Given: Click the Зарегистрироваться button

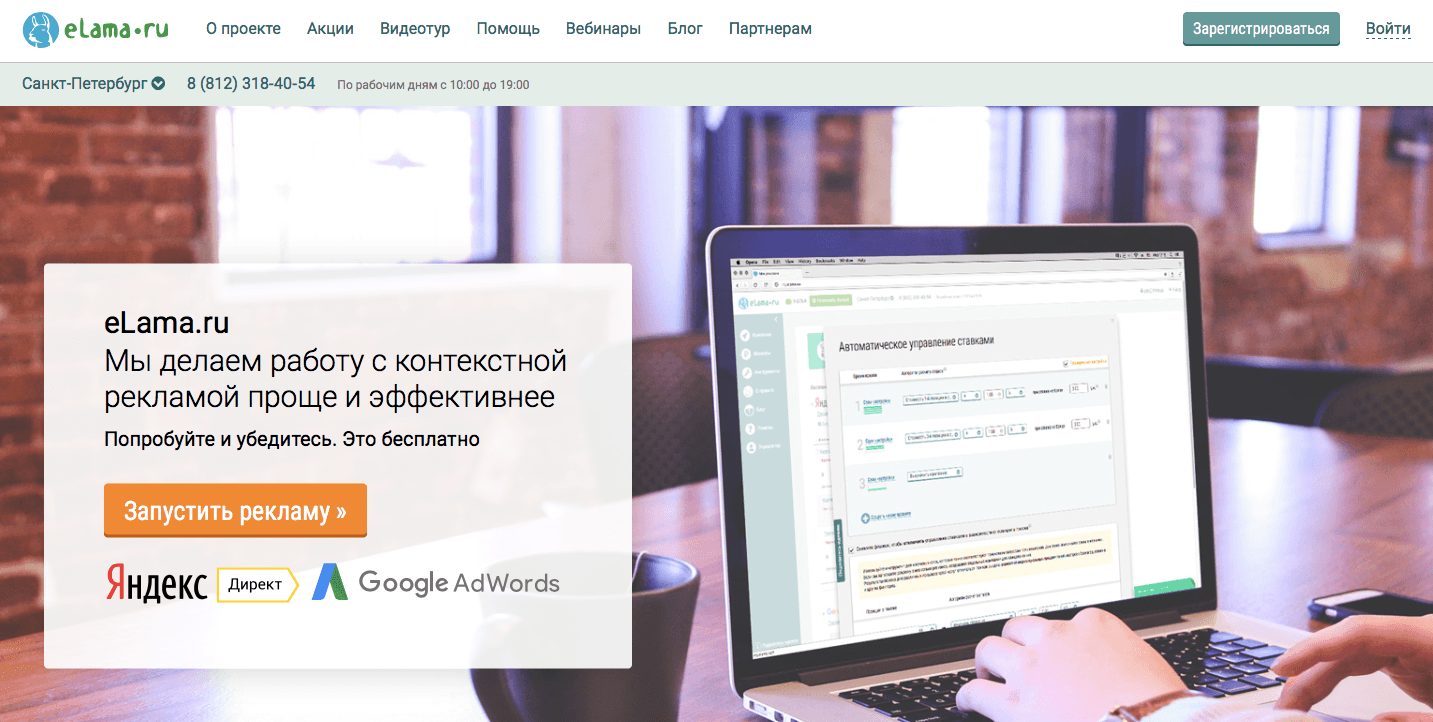Looking at the screenshot, I should tap(1261, 29).
